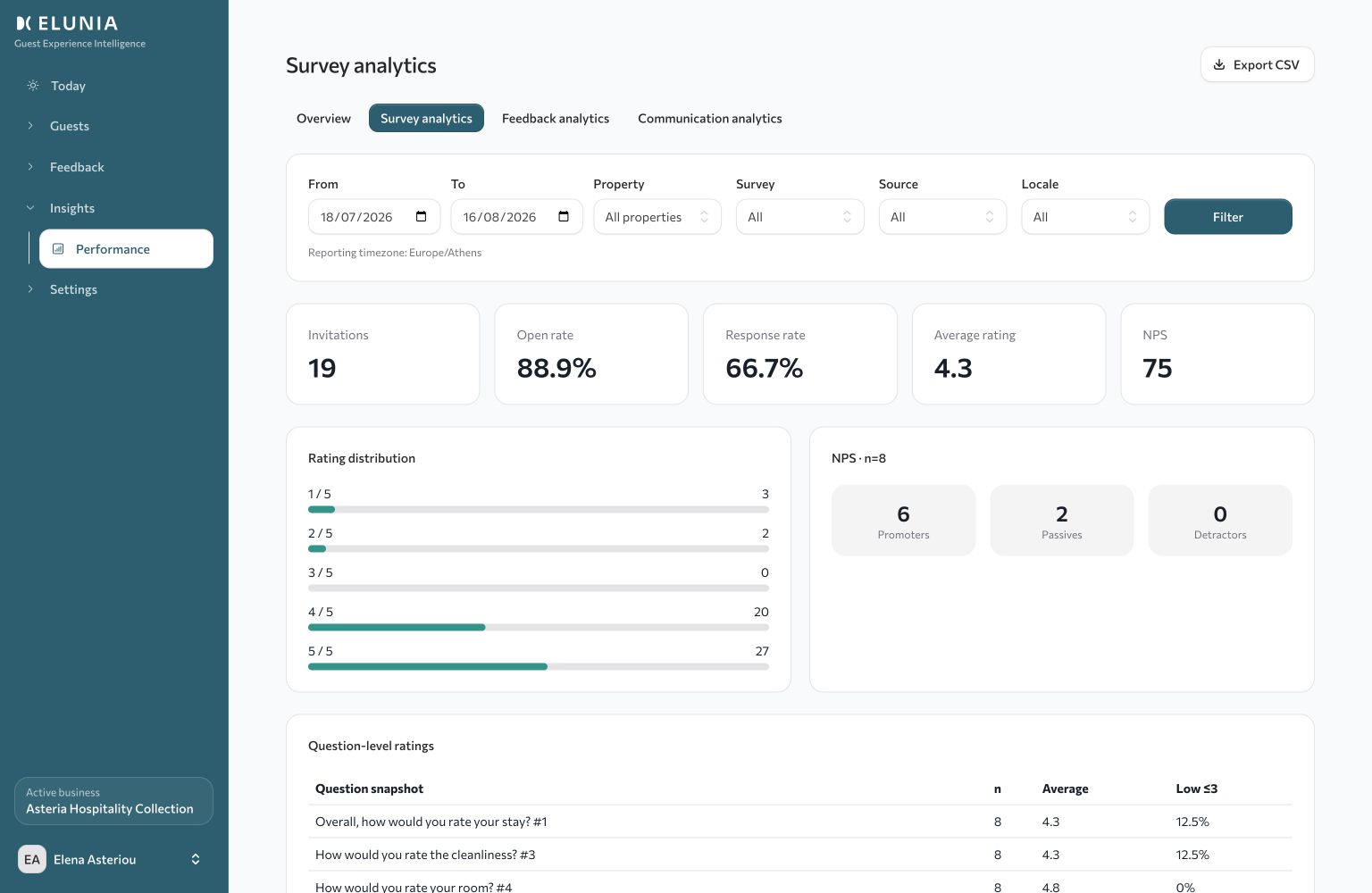Click the Active business Asteria Hospitality Collection box
The image size is (1372, 893).
pyautogui.click(x=113, y=801)
